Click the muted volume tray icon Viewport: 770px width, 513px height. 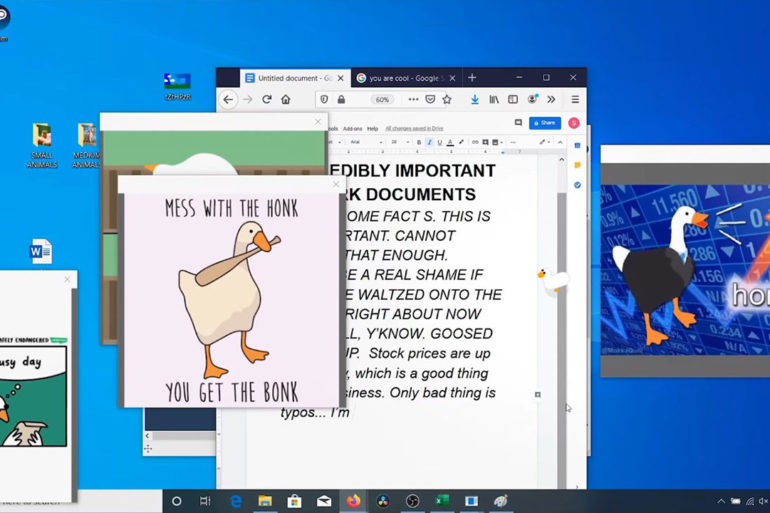(763, 501)
